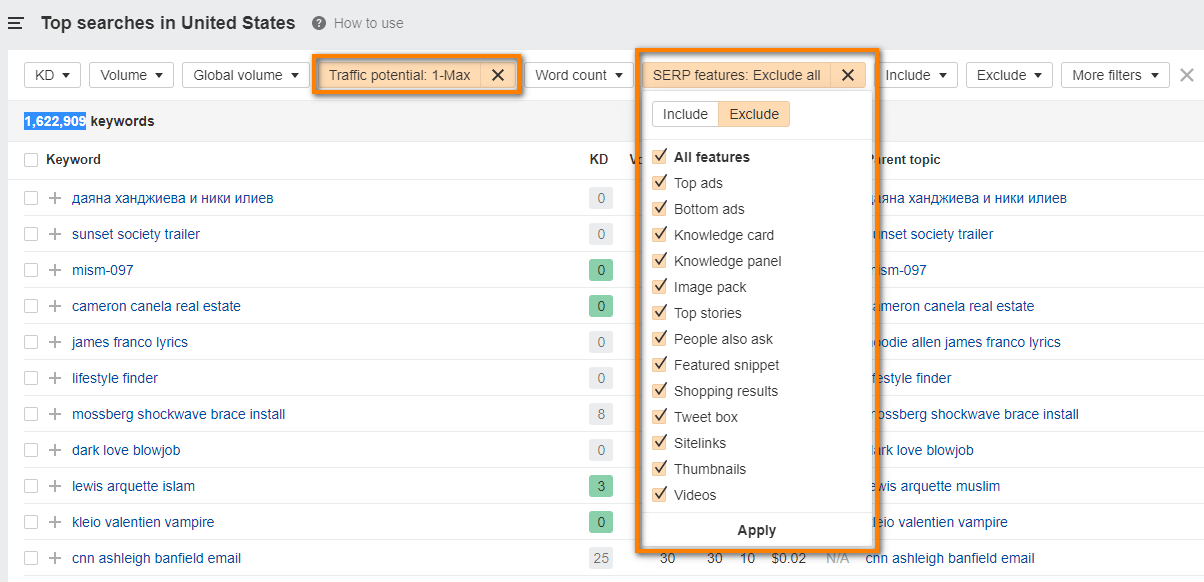Expand the "mism-097" keyword row
This screenshot has height=582, width=1204.
(55, 270)
